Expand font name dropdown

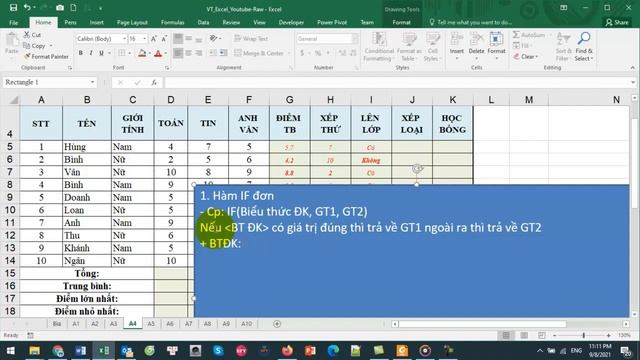pyautogui.click(x=124, y=39)
